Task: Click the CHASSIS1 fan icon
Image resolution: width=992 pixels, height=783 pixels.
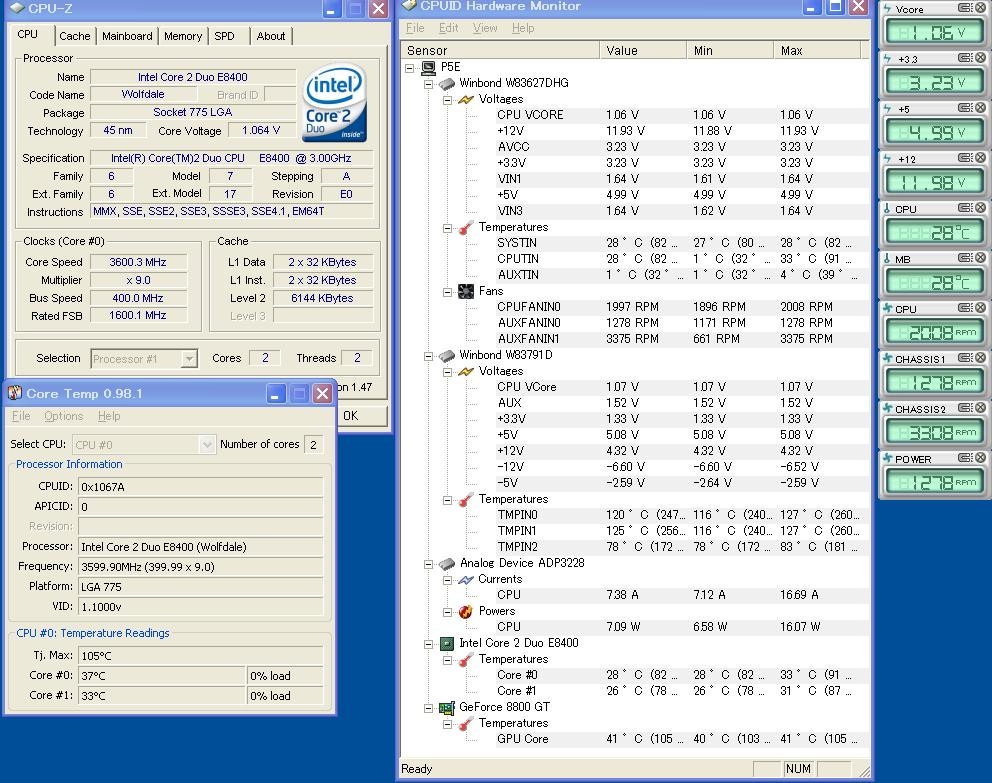Action: 887,359
